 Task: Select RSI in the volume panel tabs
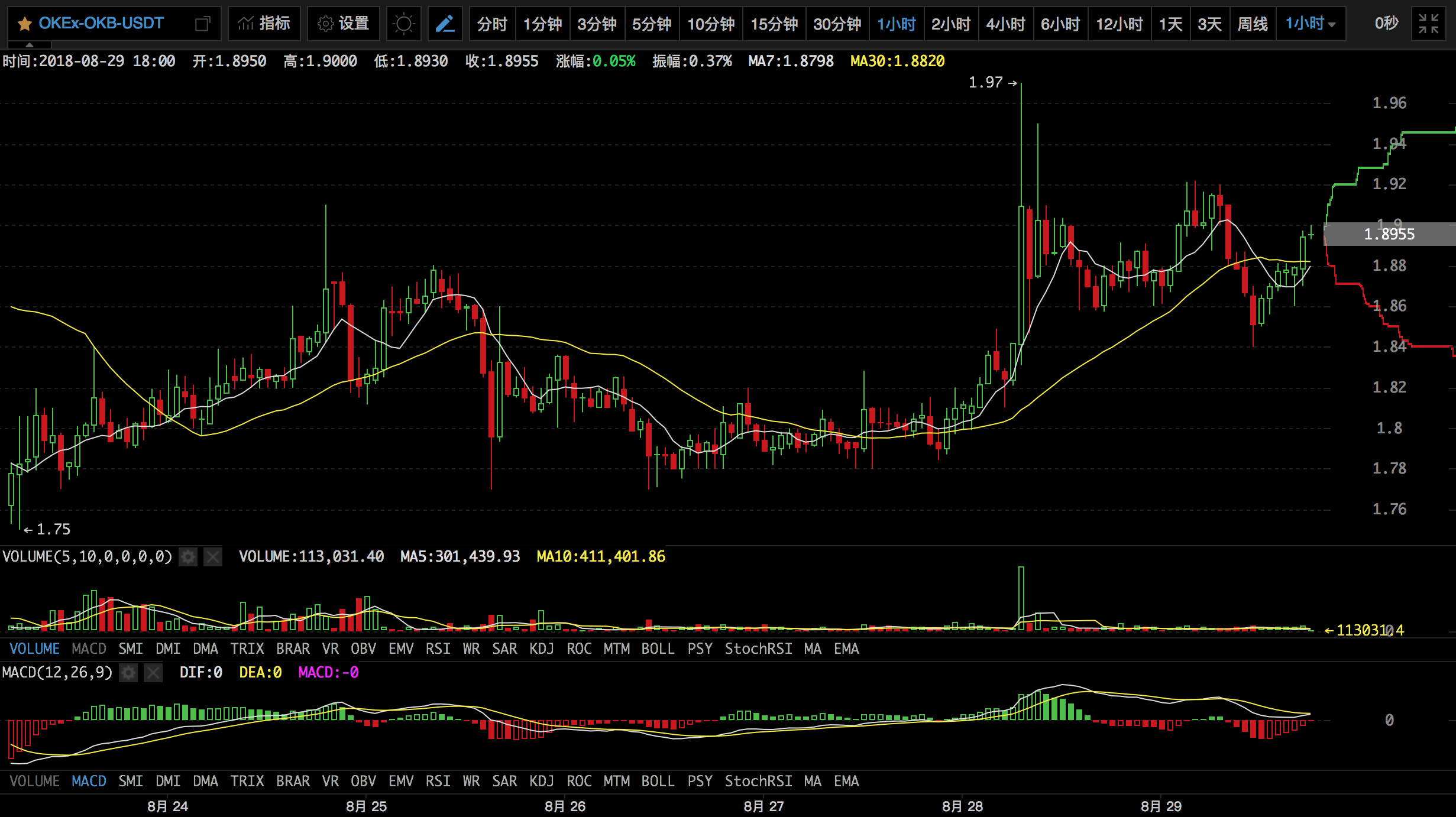pos(438,649)
